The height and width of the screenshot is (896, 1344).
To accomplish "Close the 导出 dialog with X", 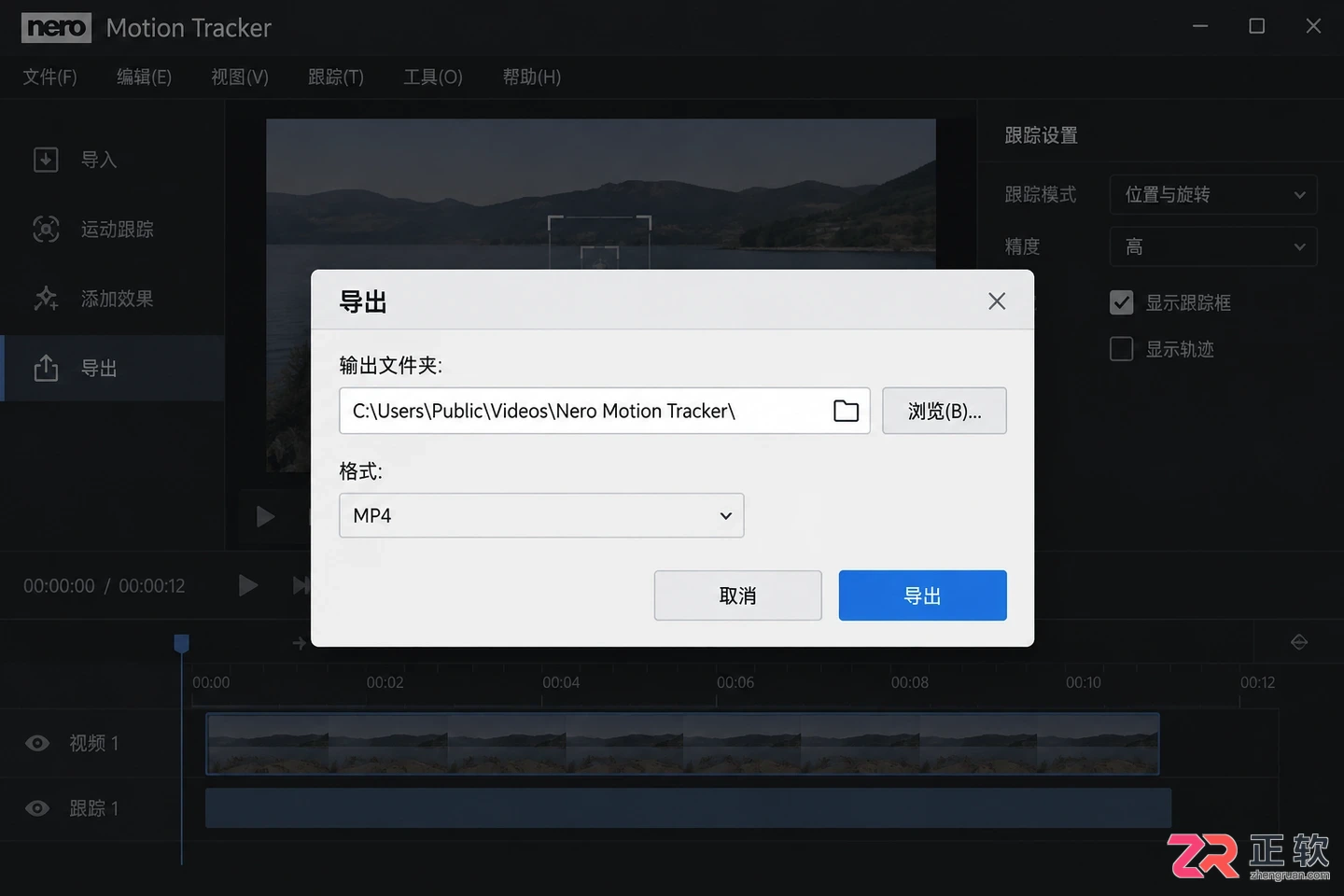I will click(997, 301).
